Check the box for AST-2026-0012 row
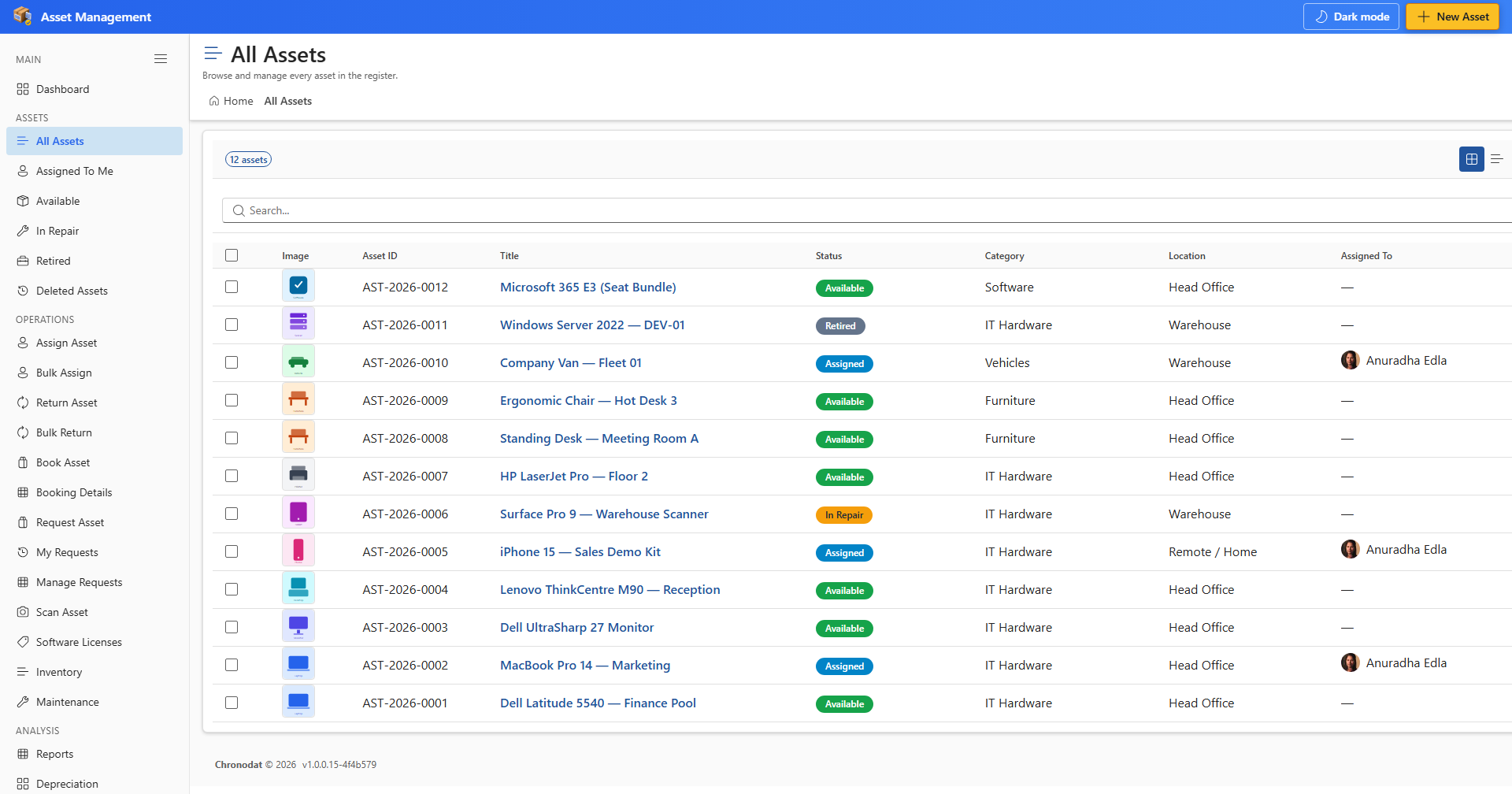Viewport: 1512px width, 794px height. click(232, 287)
